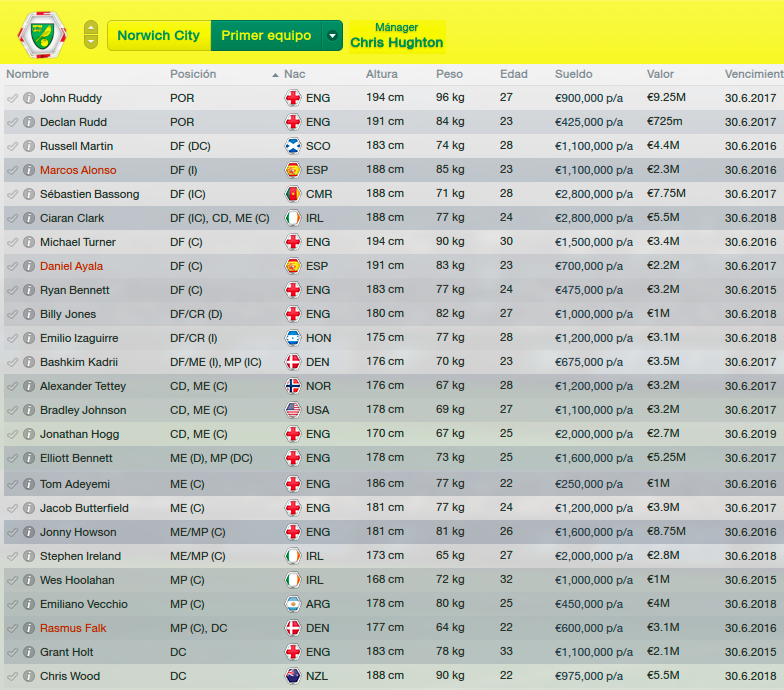Open player Sébastien Bassong
The width and height of the screenshot is (784, 690).
(90, 194)
